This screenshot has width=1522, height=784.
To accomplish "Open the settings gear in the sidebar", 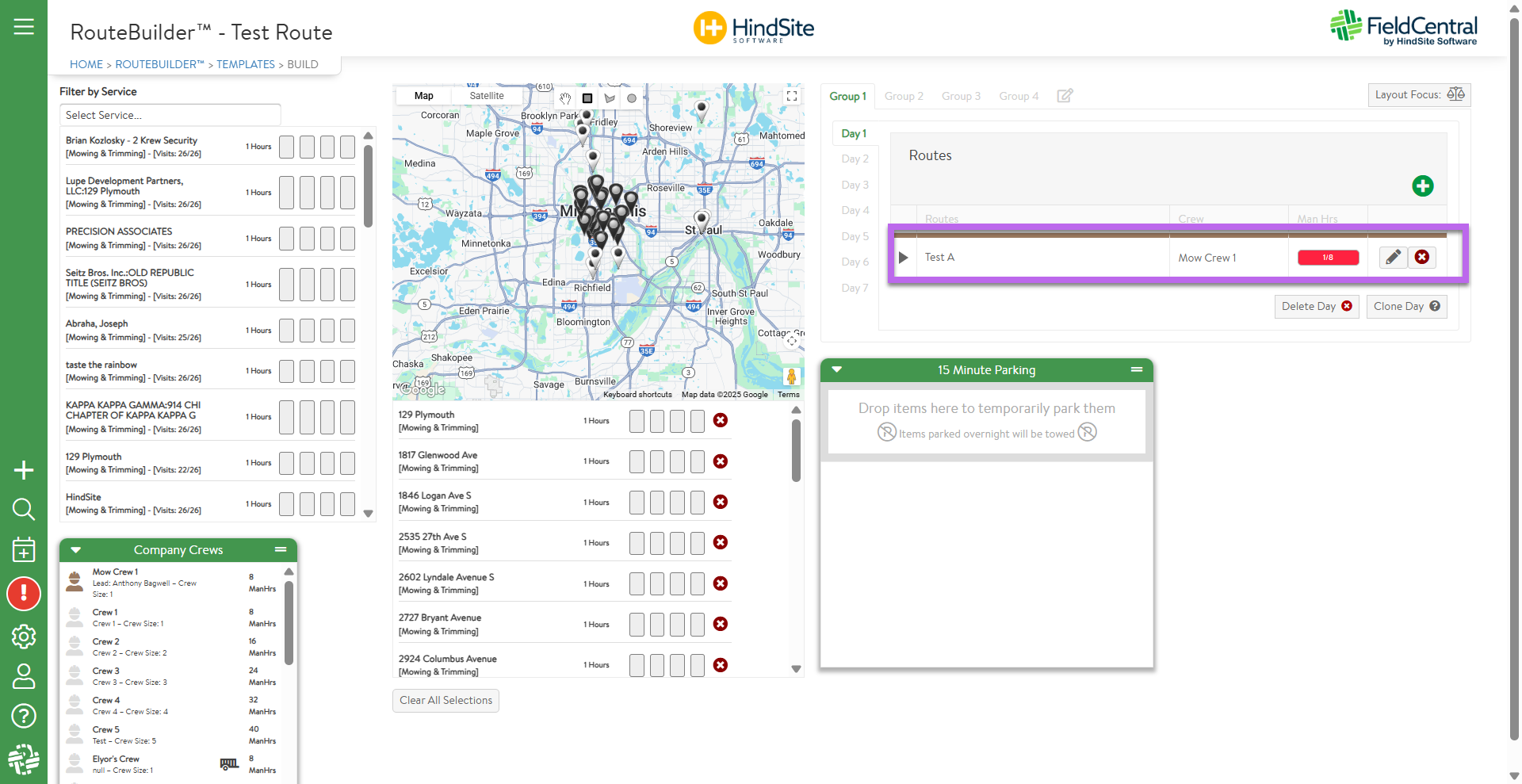I will tap(24, 637).
